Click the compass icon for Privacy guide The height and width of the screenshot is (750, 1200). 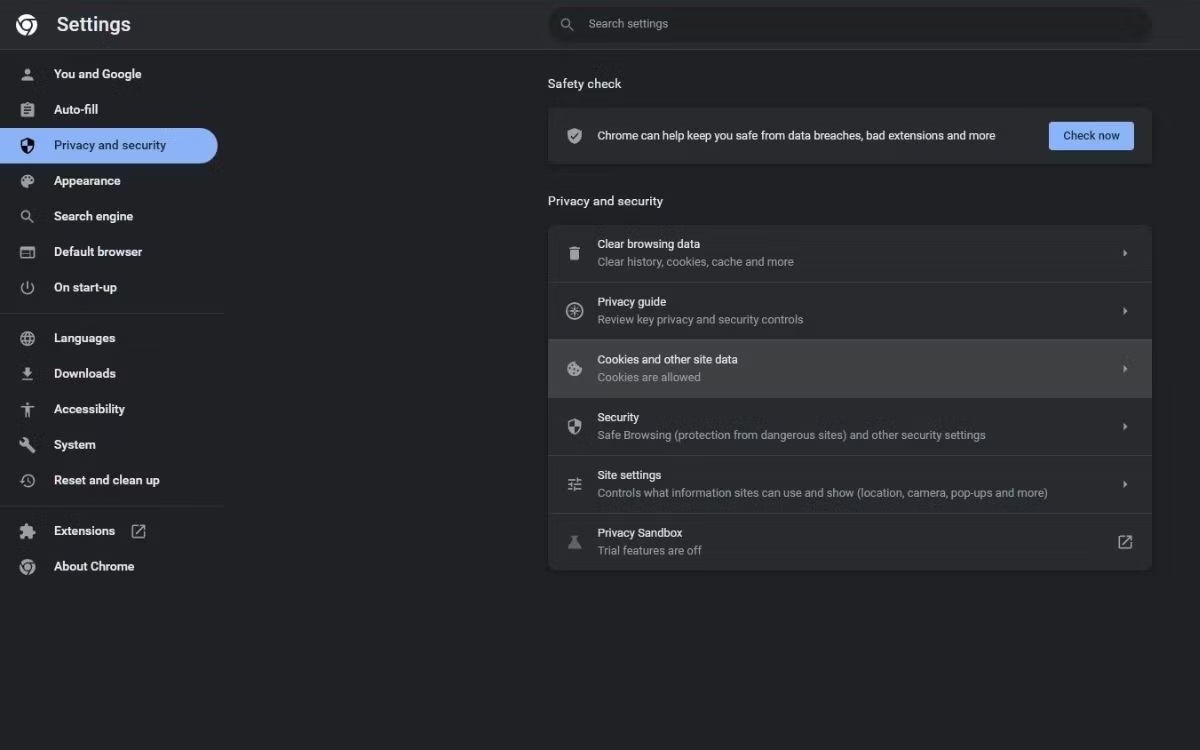(x=574, y=311)
